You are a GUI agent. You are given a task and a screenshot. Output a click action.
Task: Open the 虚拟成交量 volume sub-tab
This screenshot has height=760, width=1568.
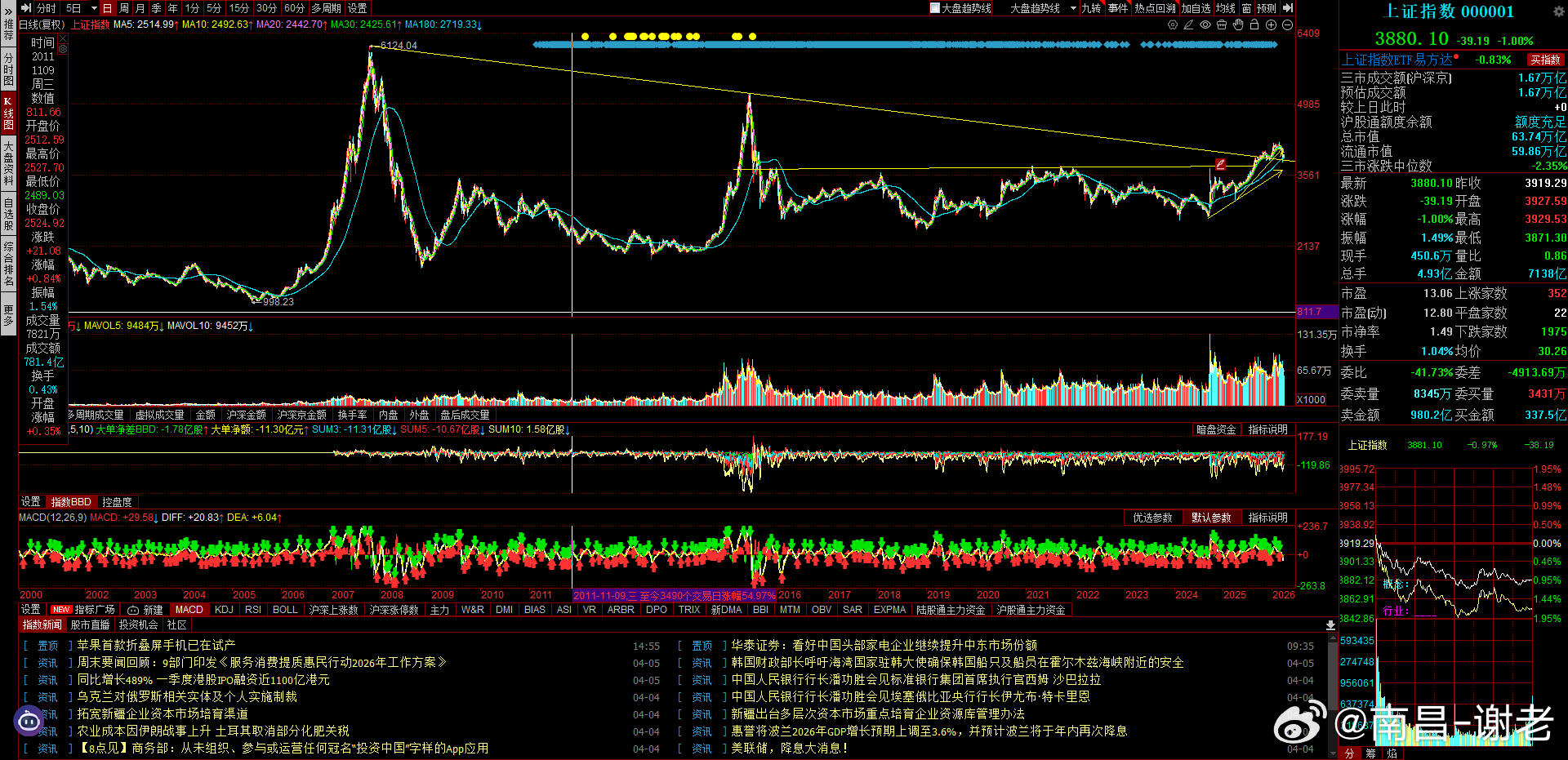[x=159, y=415]
